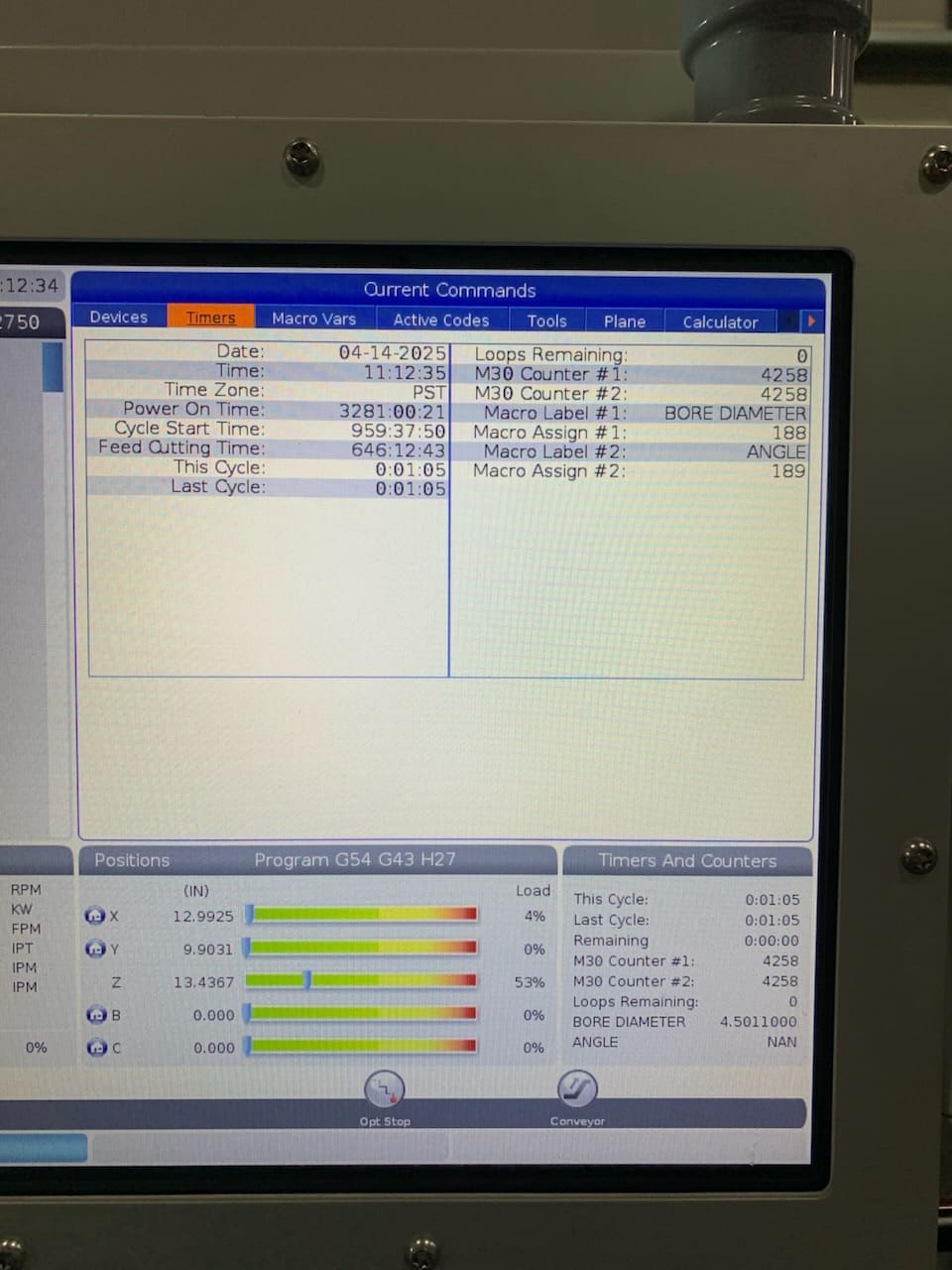Show the Plane tab

point(625,321)
